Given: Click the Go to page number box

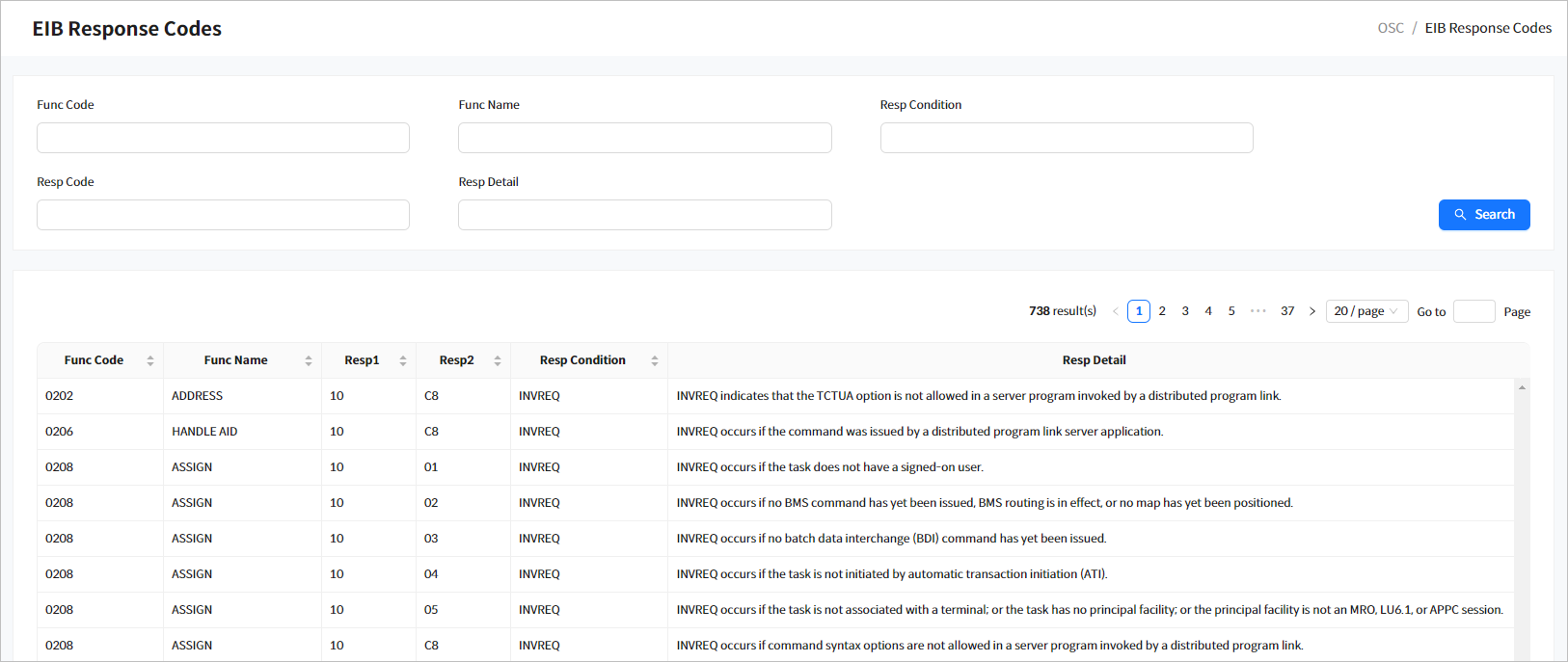Looking at the screenshot, I should pos(1473,311).
